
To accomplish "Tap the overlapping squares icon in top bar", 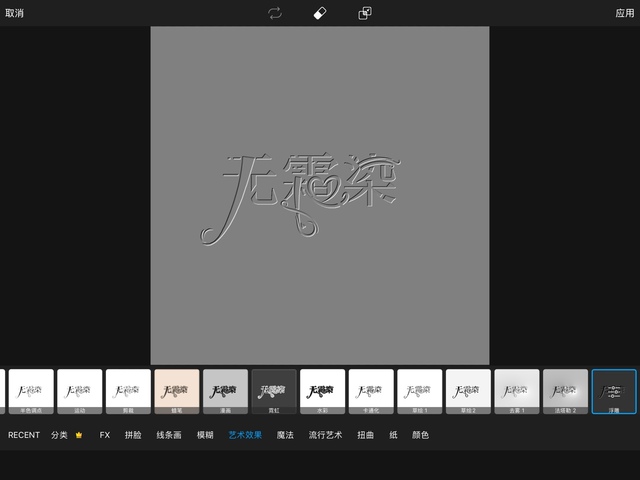I will click(365, 13).
